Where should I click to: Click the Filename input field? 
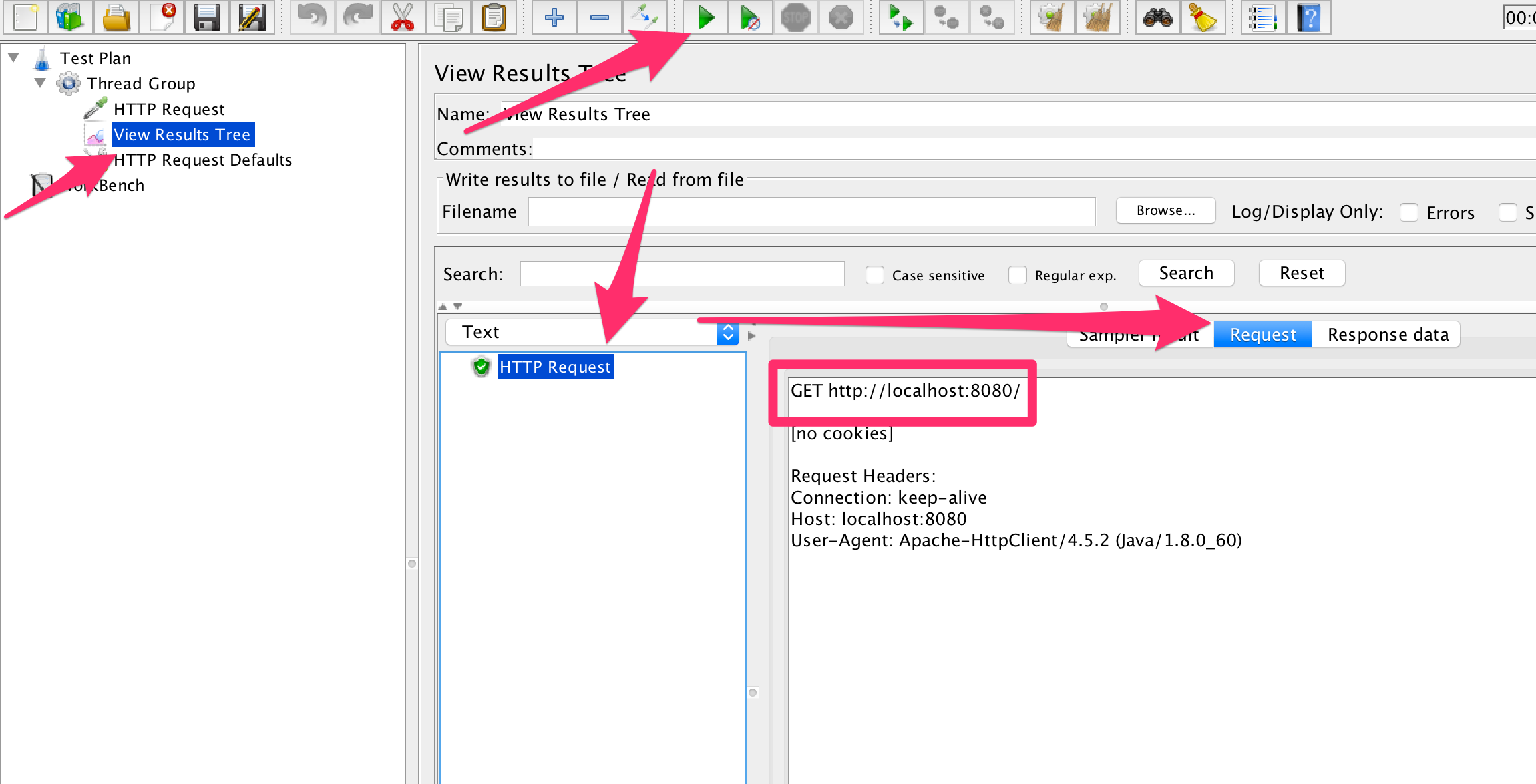point(811,212)
